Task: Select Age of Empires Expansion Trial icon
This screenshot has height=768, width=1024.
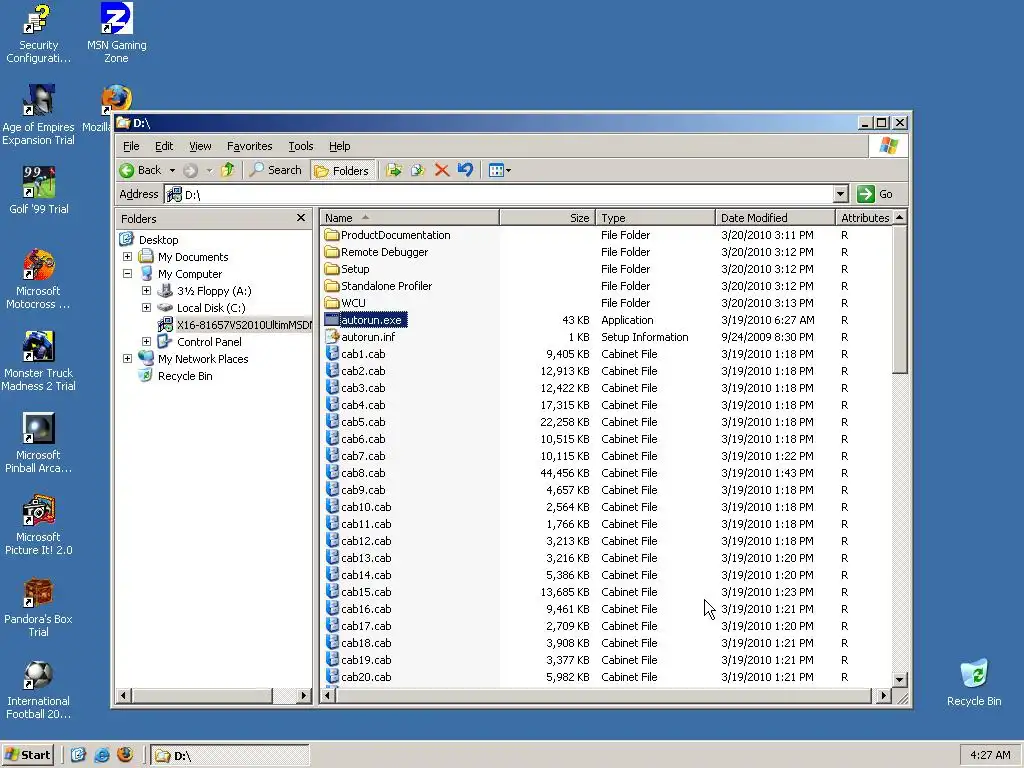Action: [x=38, y=115]
